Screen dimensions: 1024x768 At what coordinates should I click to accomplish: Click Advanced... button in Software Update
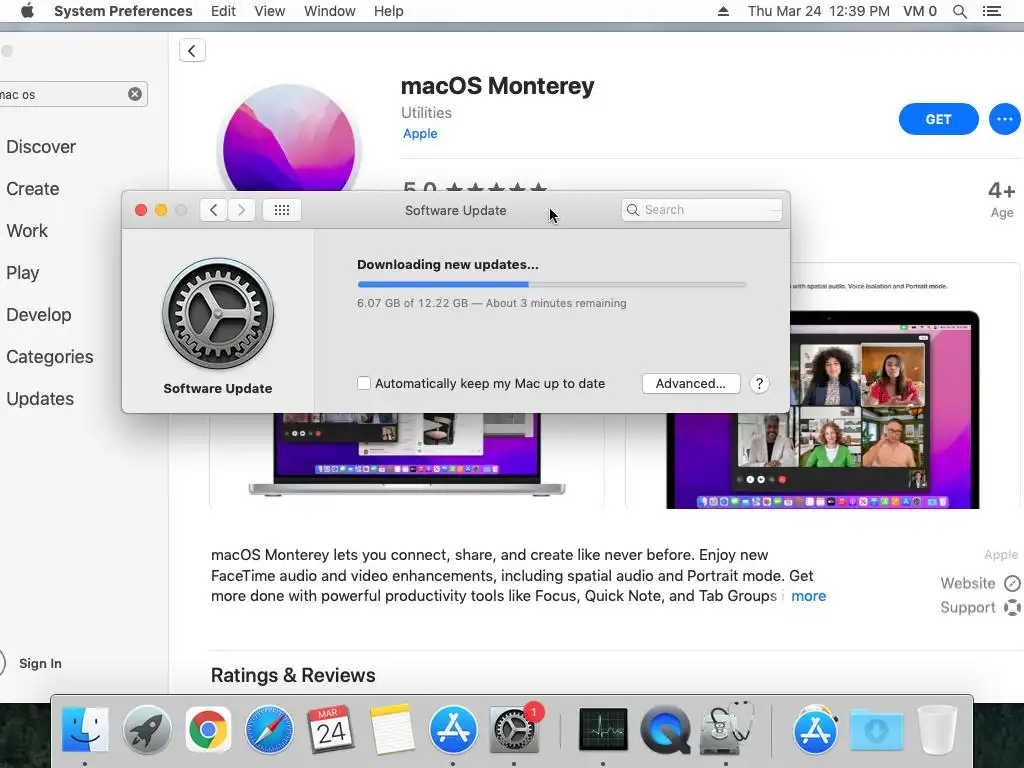point(691,383)
